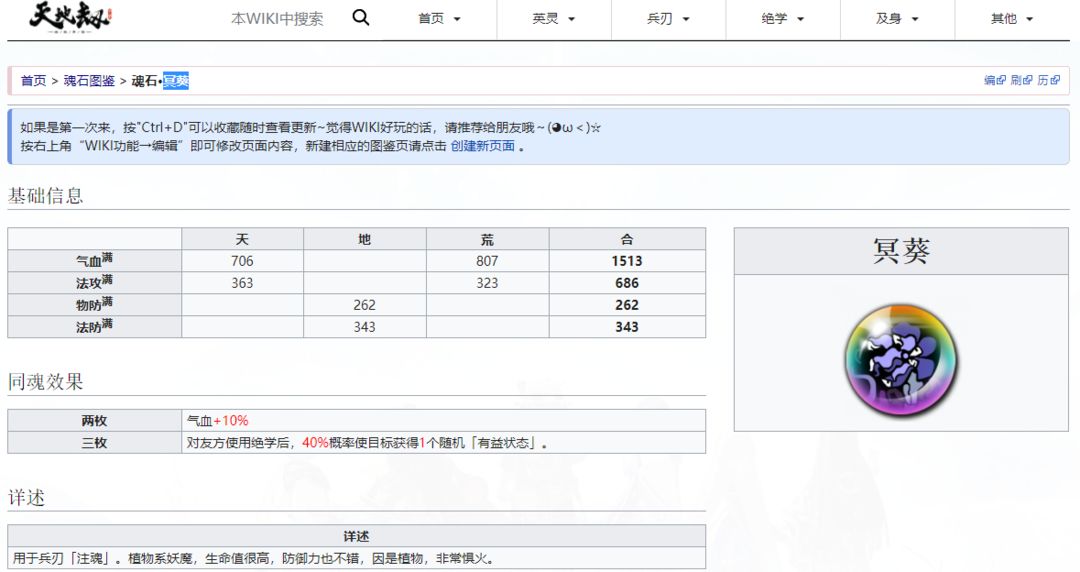Click the 合 column header
The height and width of the screenshot is (572, 1080).
[x=627, y=239]
